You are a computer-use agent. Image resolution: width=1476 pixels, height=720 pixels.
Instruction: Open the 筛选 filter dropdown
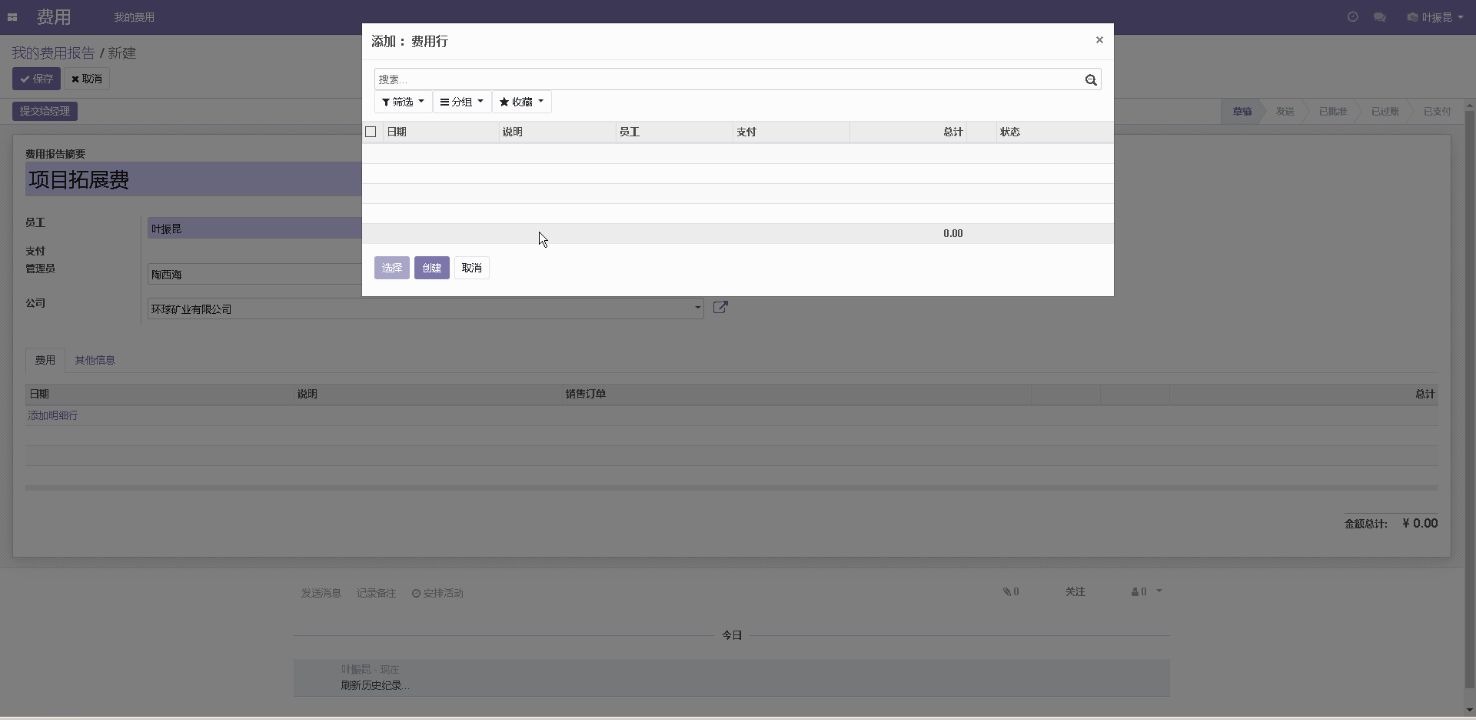(403, 102)
